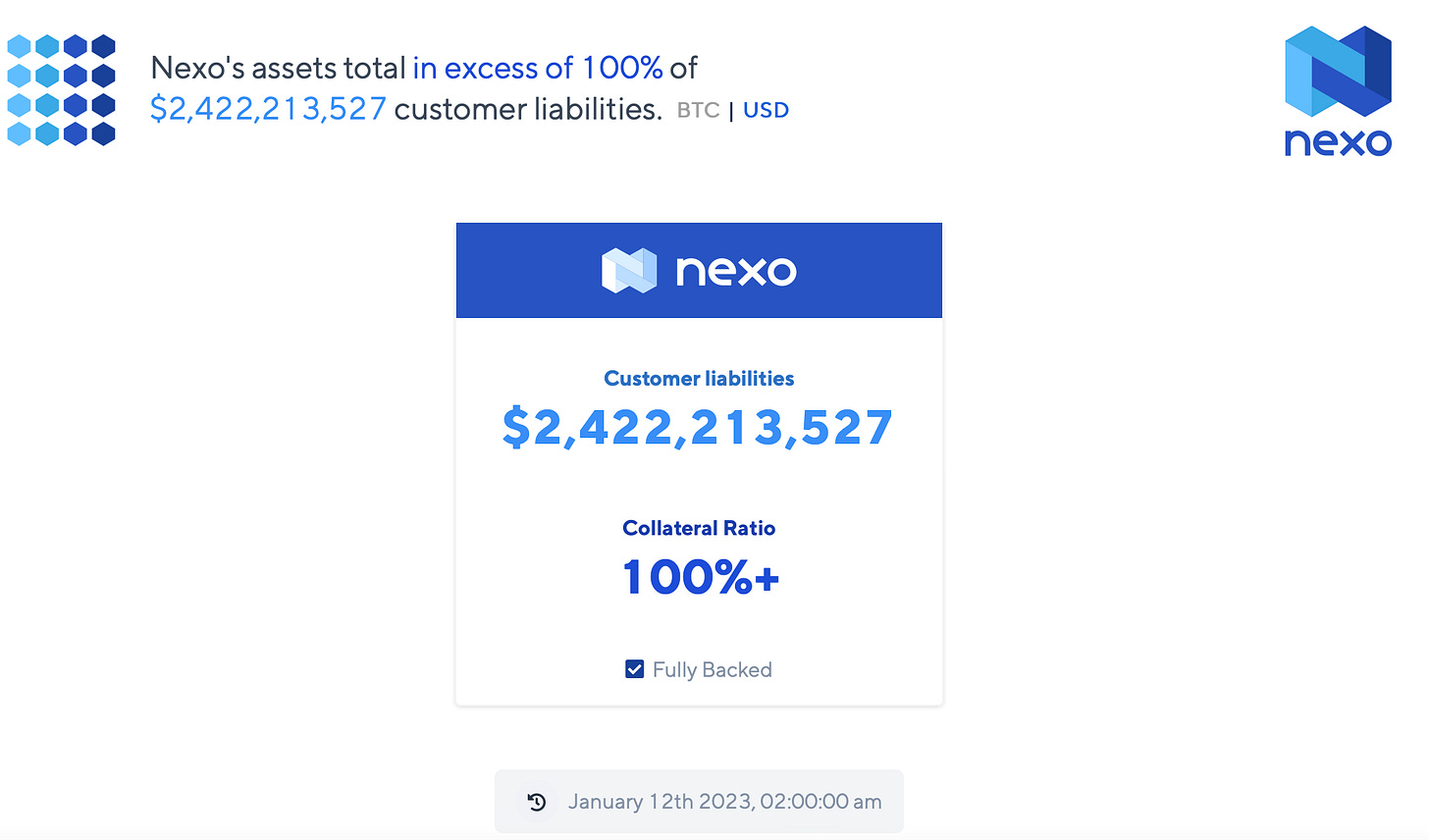Click the white Nexo emblem in card header

pos(628,271)
